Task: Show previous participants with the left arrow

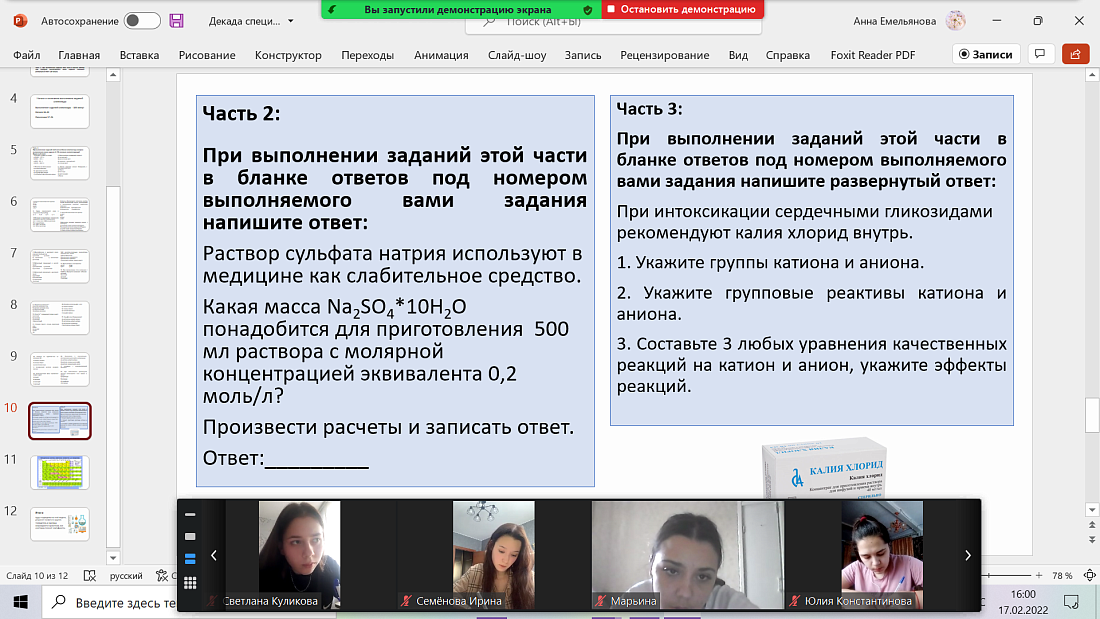Action: coord(212,555)
